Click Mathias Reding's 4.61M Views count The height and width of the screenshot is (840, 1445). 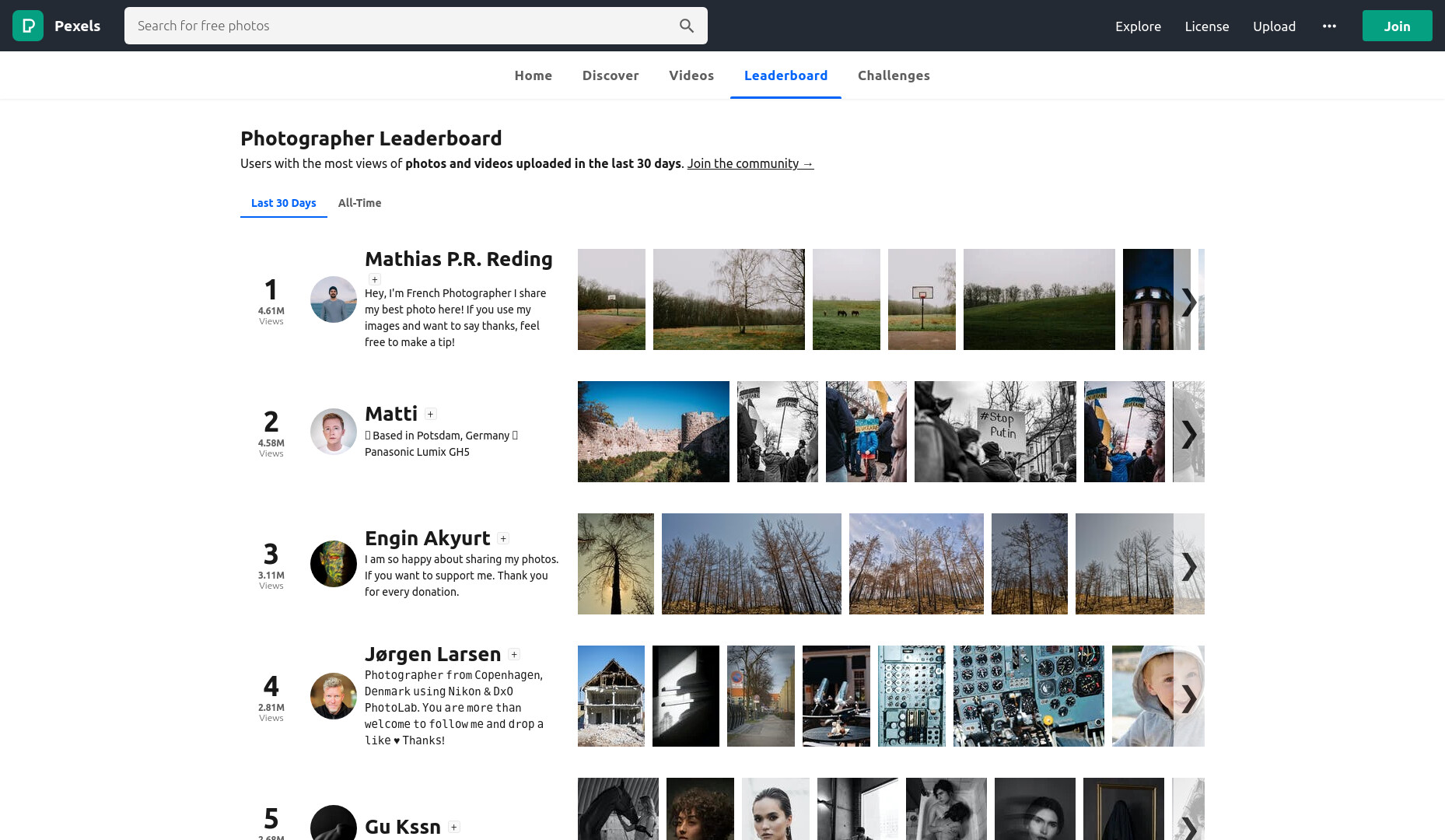(x=271, y=315)
